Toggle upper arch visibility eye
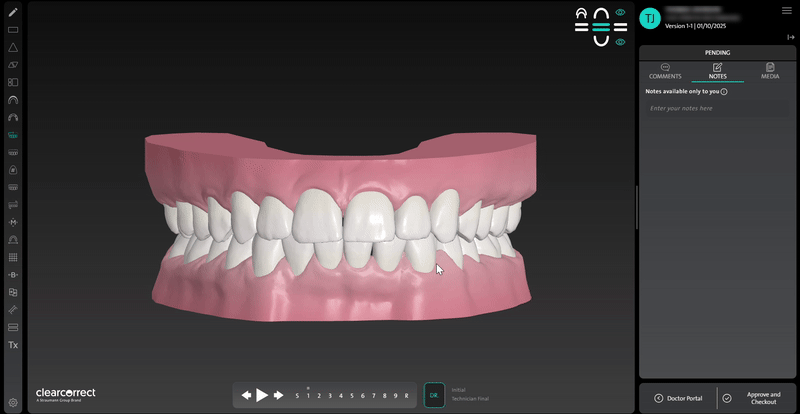The width and height of the screenshot is (800, 414). [x=621, y=13]
